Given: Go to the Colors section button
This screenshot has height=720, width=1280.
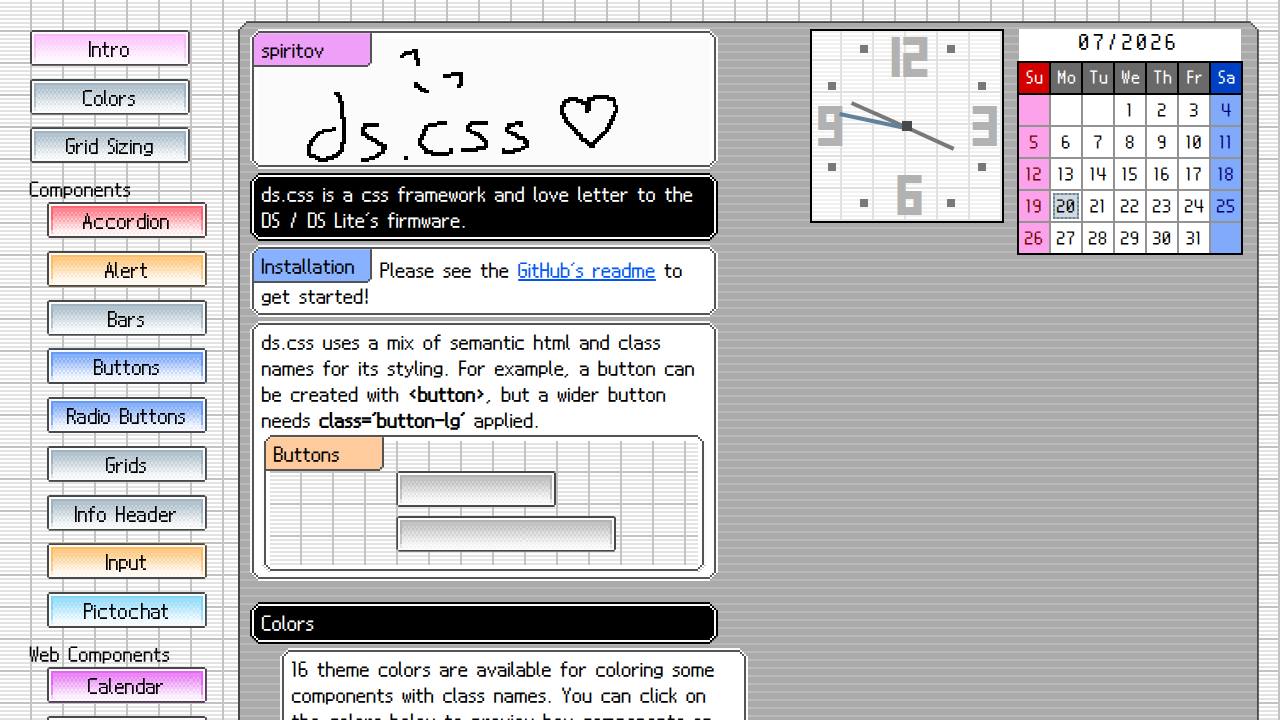Looking at the screenshot, I should tap(110, 98).
